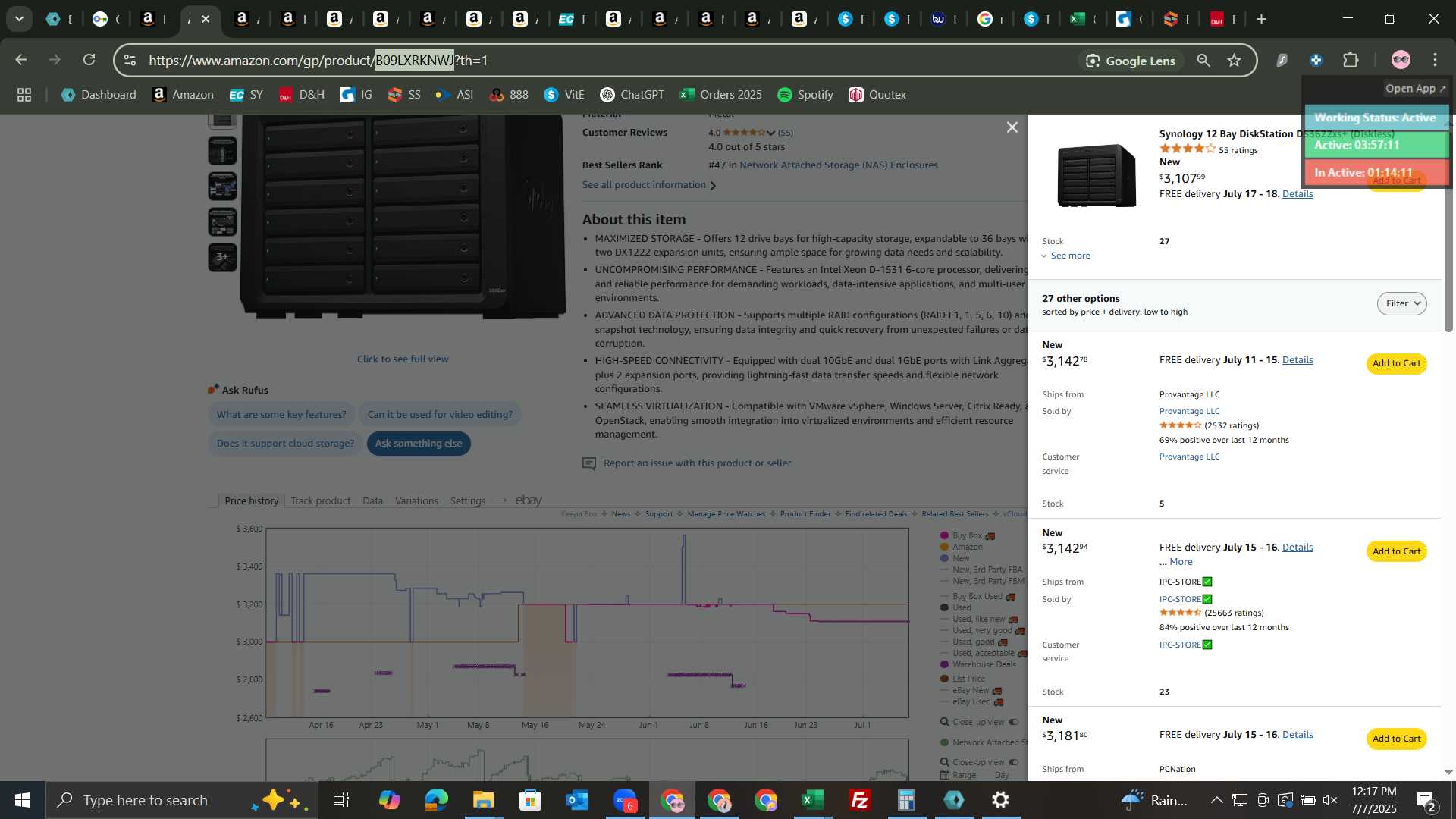Open the Quotex bookmark
This screenshot has height=819, width=1456.
pos(877,95)
